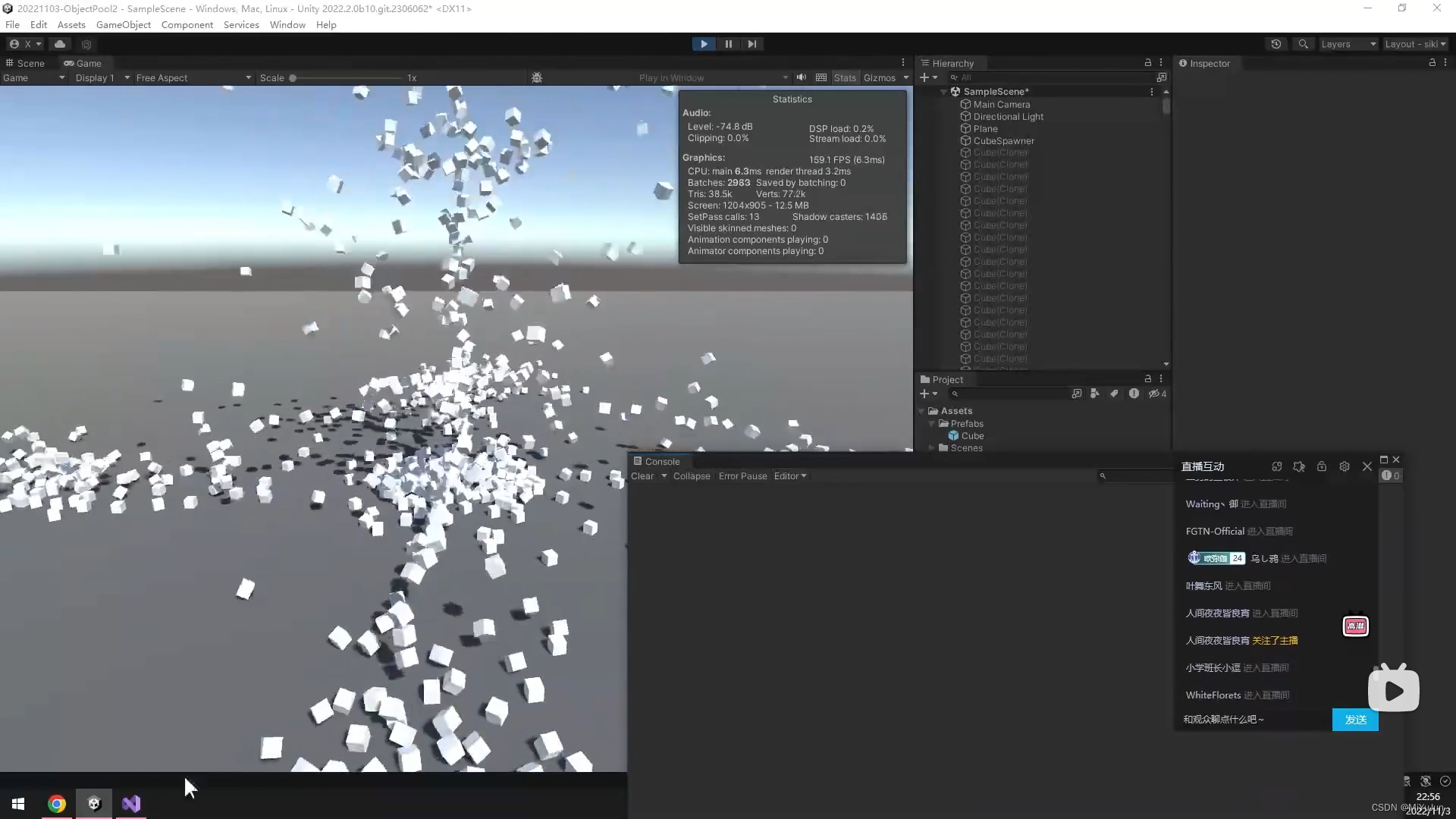Mute game audio with speaker toggle

[x=801, y=77]
